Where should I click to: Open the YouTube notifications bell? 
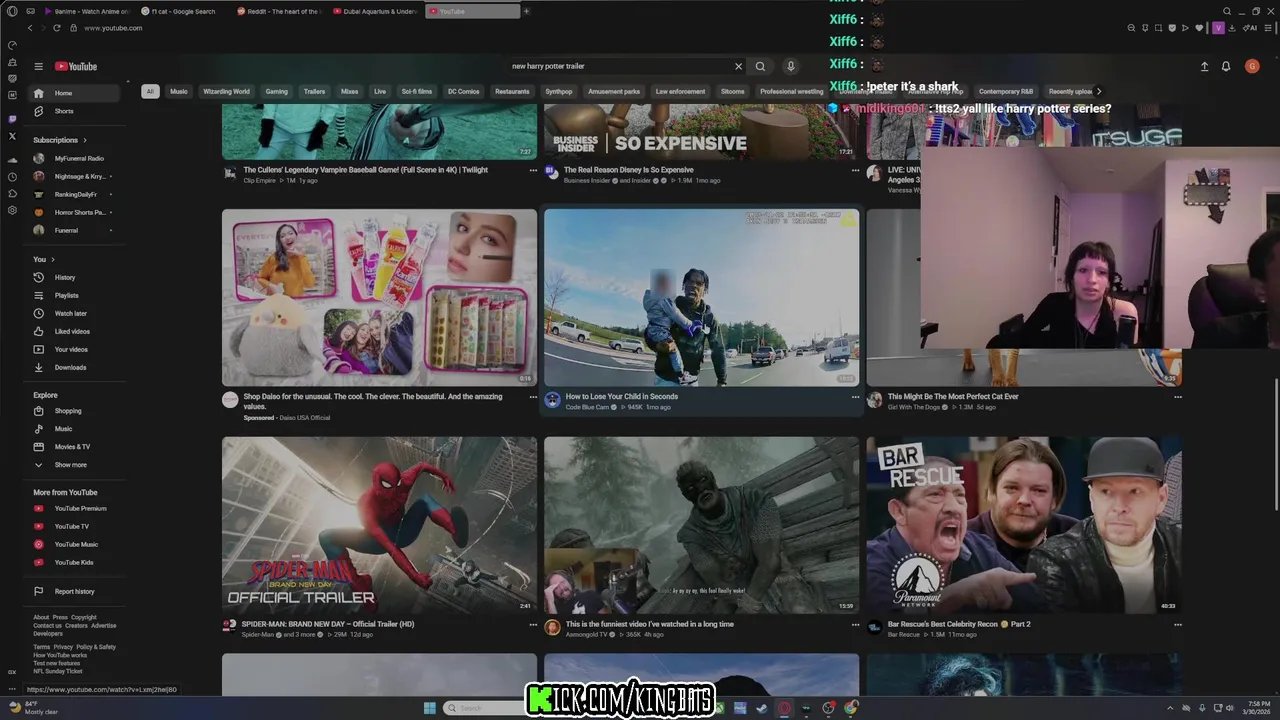click(x=1226, y=67)
